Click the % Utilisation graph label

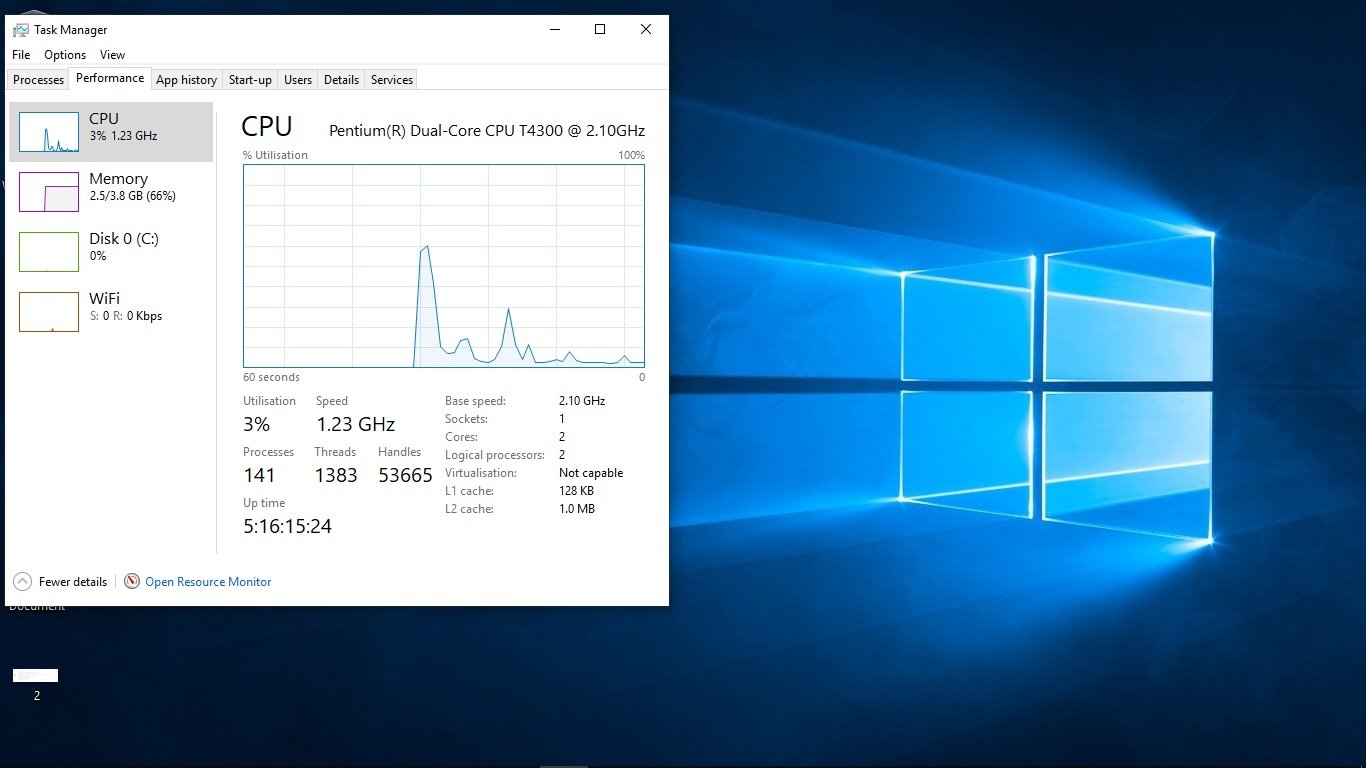tap(275, 155)
